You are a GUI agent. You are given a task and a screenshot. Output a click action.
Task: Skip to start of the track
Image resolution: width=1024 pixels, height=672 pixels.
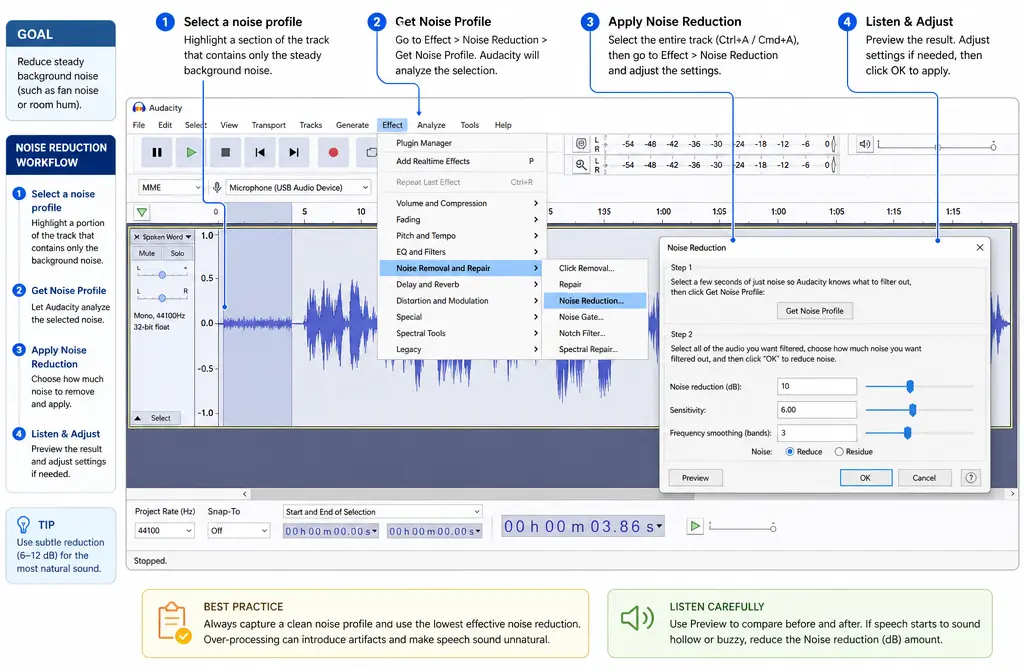260,152
